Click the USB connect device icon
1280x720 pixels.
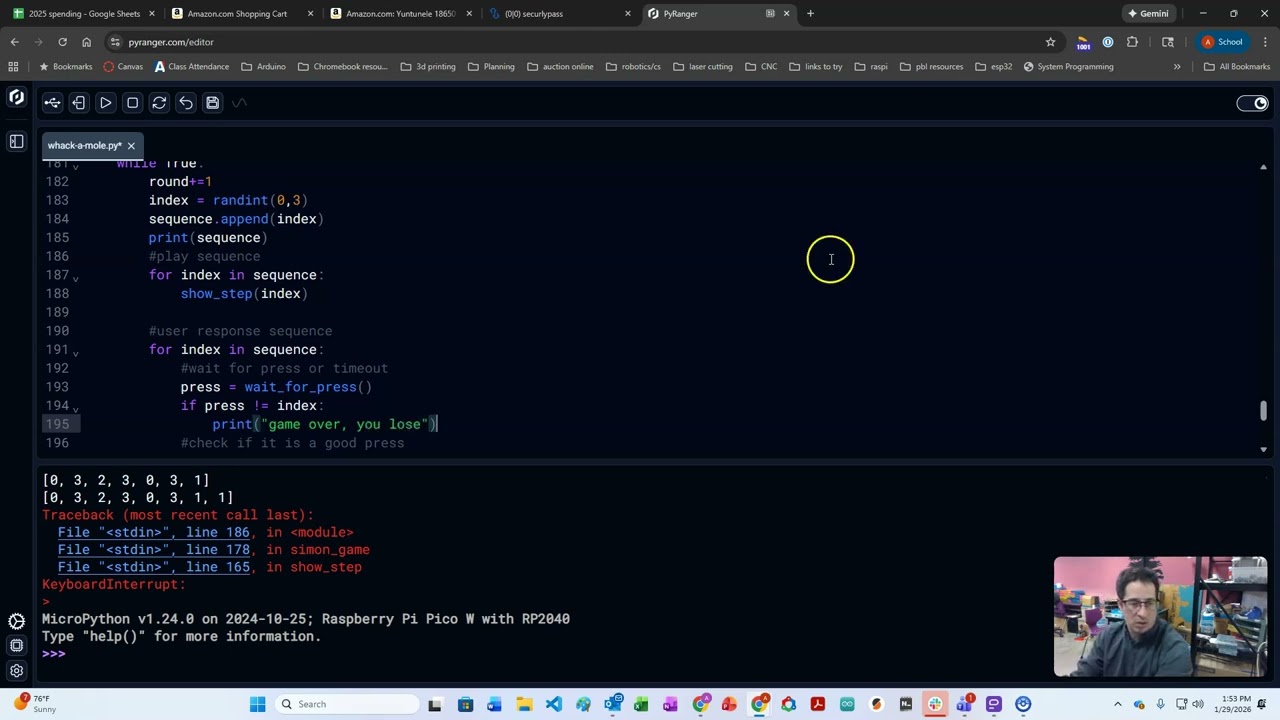(x=52, y=103)
